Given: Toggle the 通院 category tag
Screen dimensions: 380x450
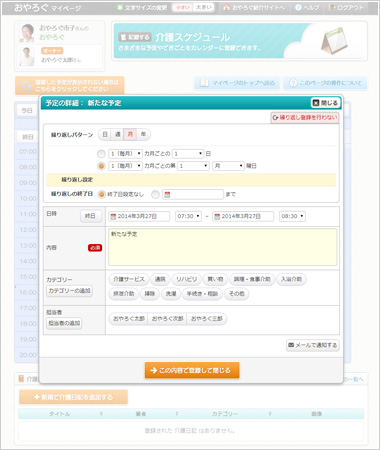Looking at the screenshot, I should [160, 279].
